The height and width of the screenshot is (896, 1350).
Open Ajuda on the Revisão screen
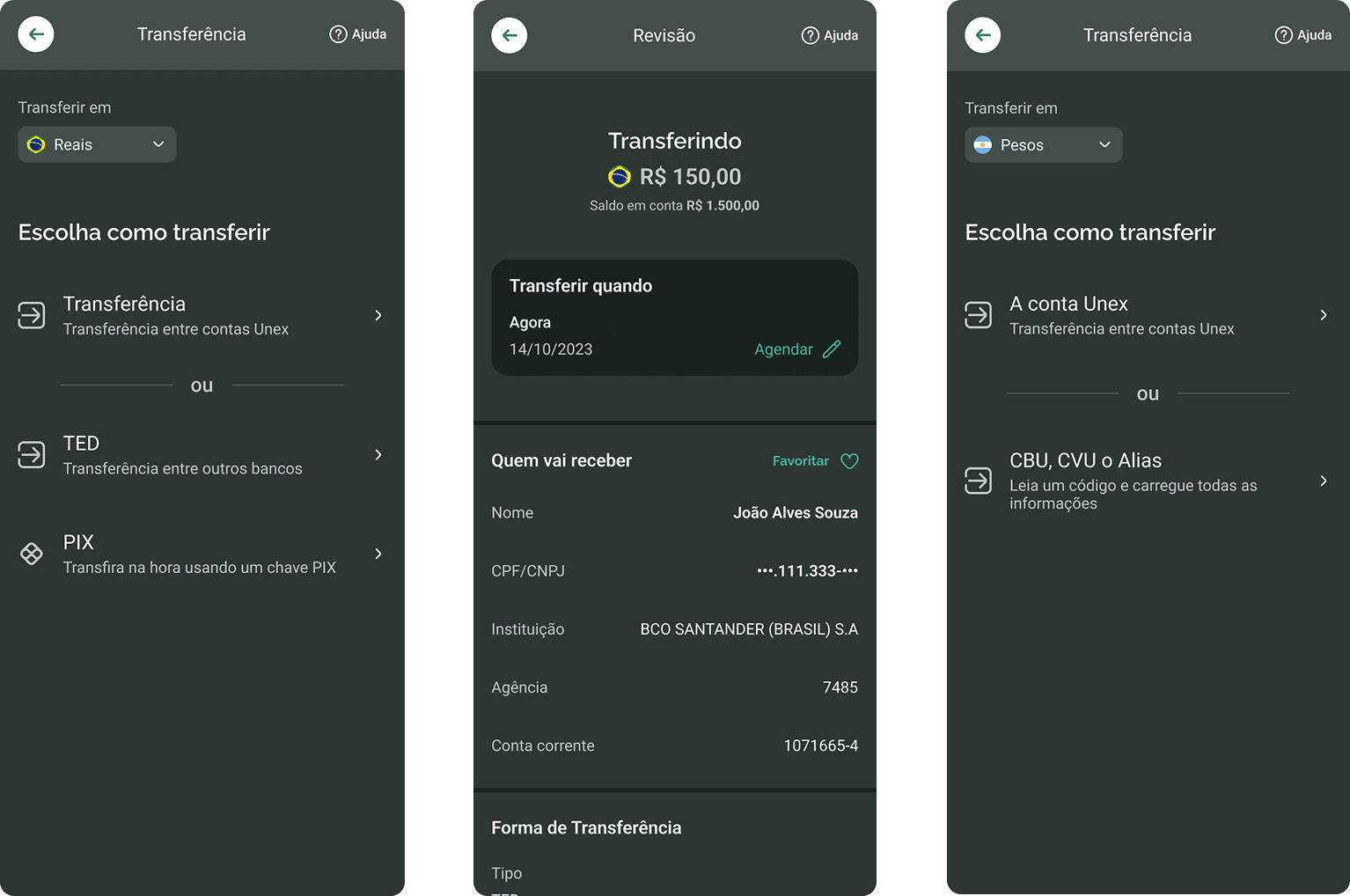click(x=830, y=35)
